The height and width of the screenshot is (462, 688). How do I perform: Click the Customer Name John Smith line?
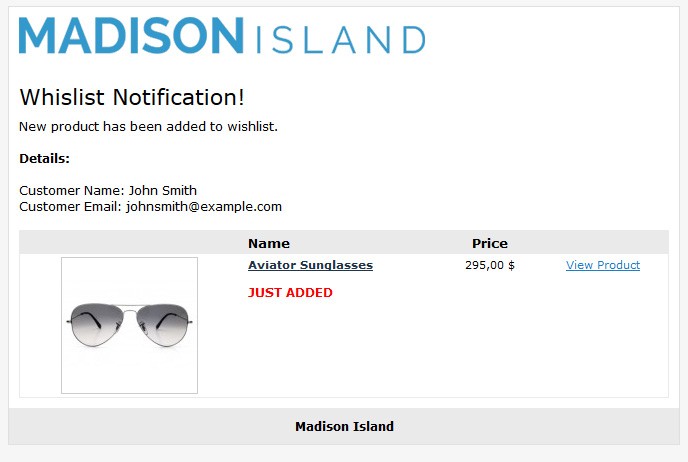[108, 190]
